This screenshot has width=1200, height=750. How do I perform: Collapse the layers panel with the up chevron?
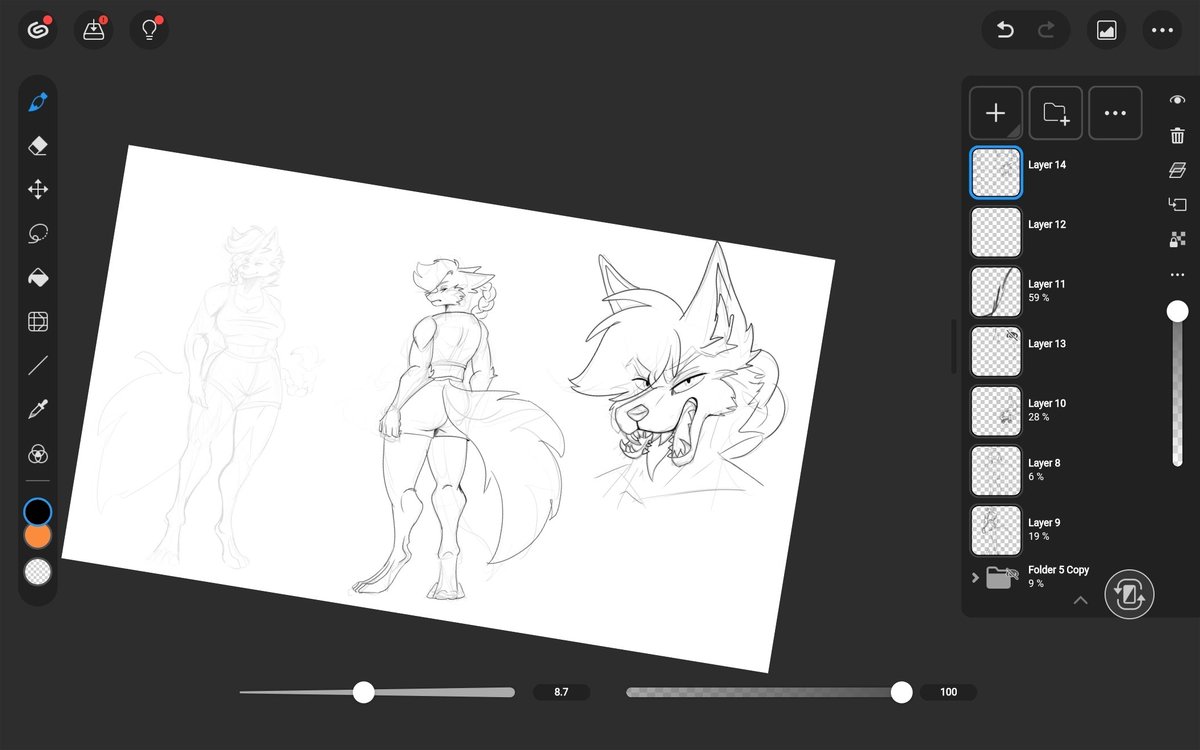point(1080,601)
